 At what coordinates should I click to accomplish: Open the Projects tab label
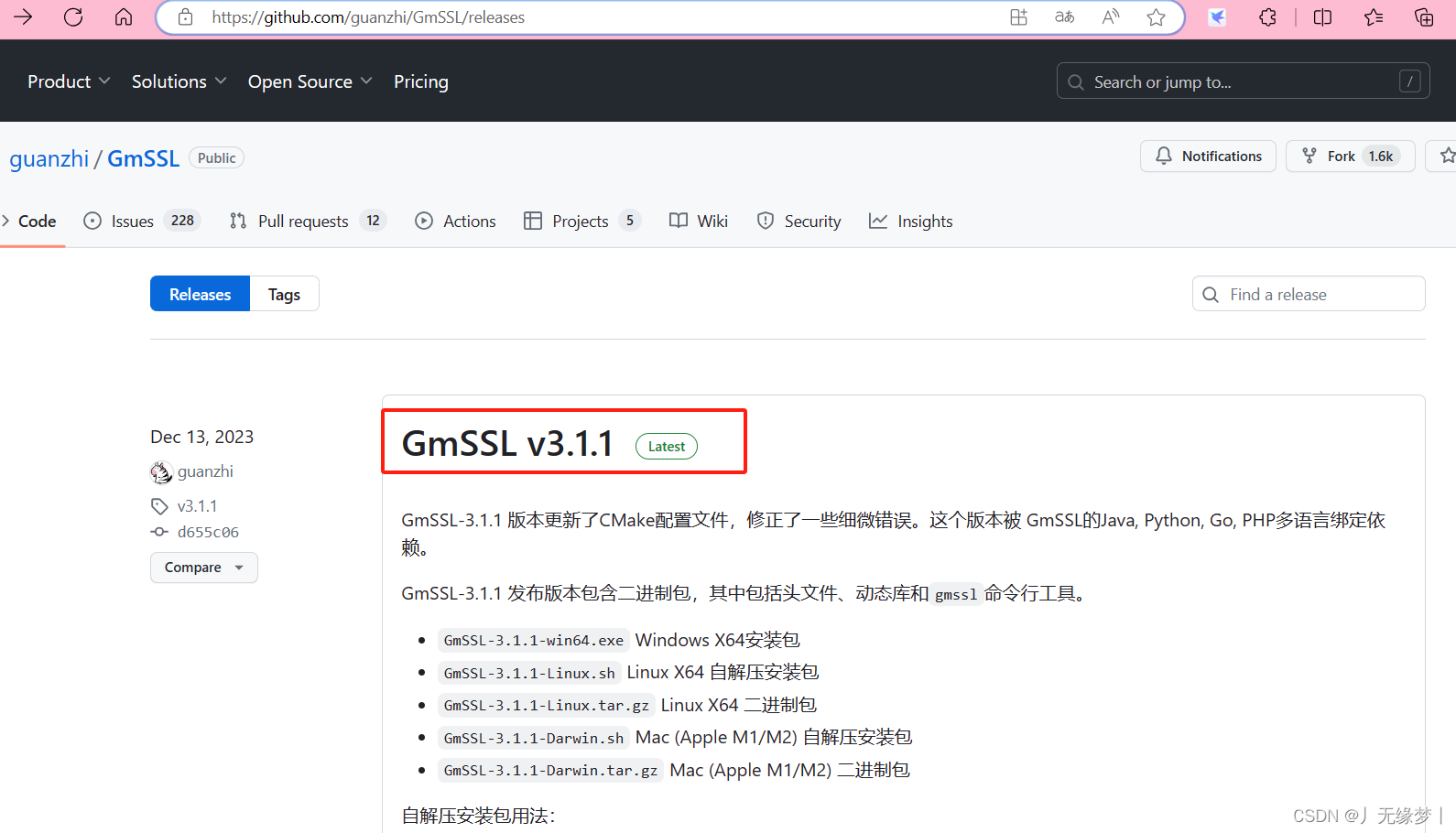pos(581,221)
